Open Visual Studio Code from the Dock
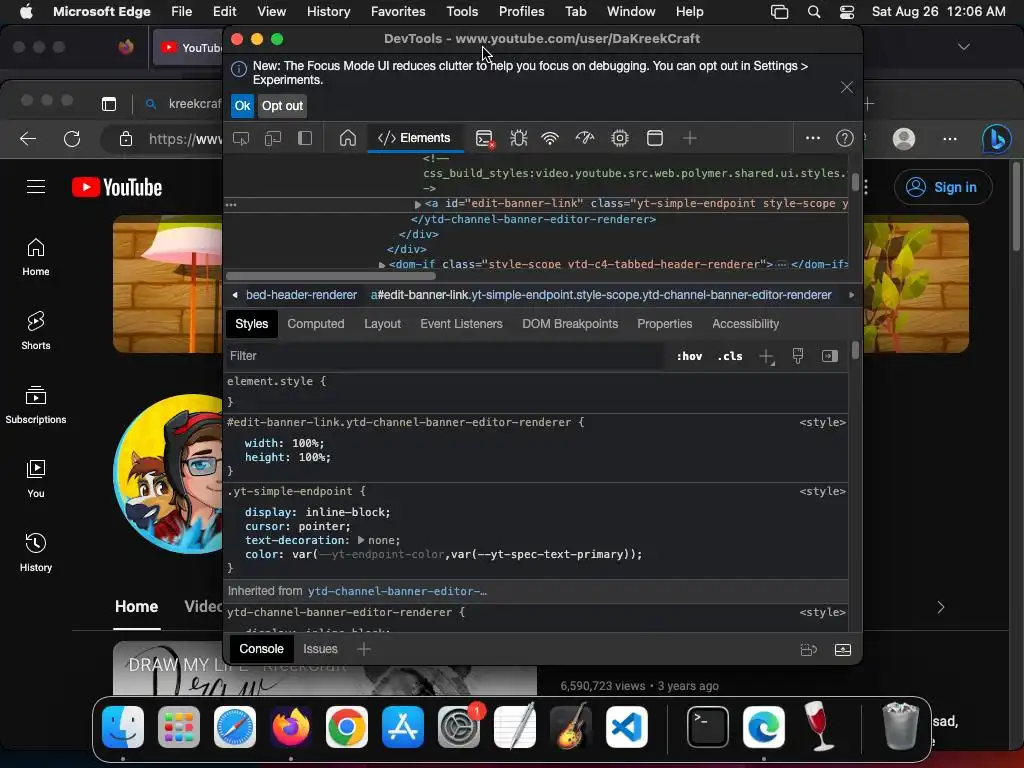The height and width of the screenshot is (768, 1024). point(626,727)
